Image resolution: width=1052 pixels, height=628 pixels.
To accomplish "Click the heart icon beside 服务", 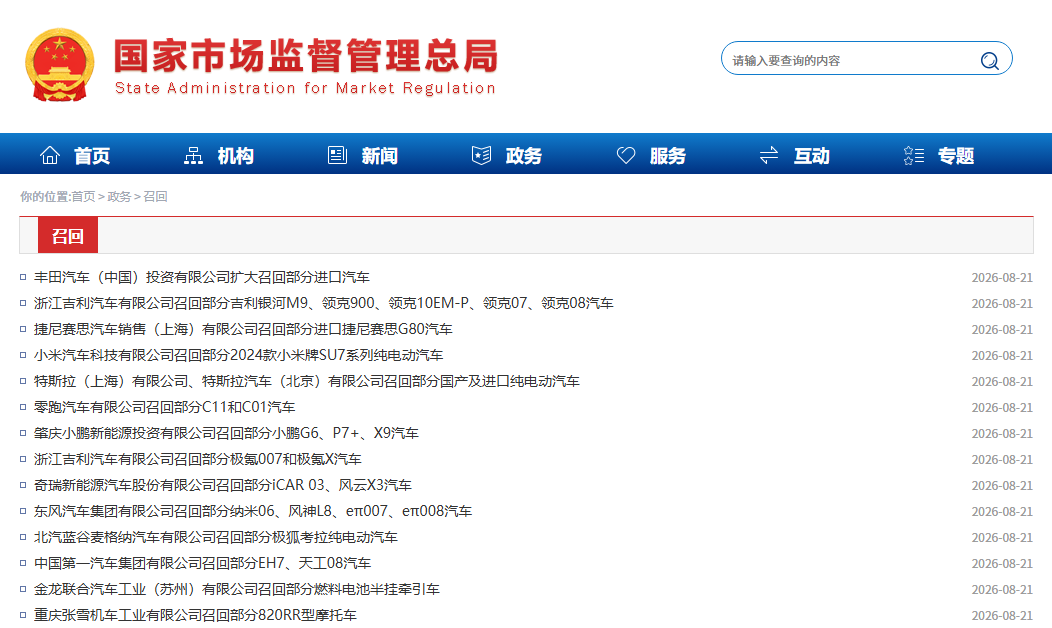I will click(x=626, y=156).
